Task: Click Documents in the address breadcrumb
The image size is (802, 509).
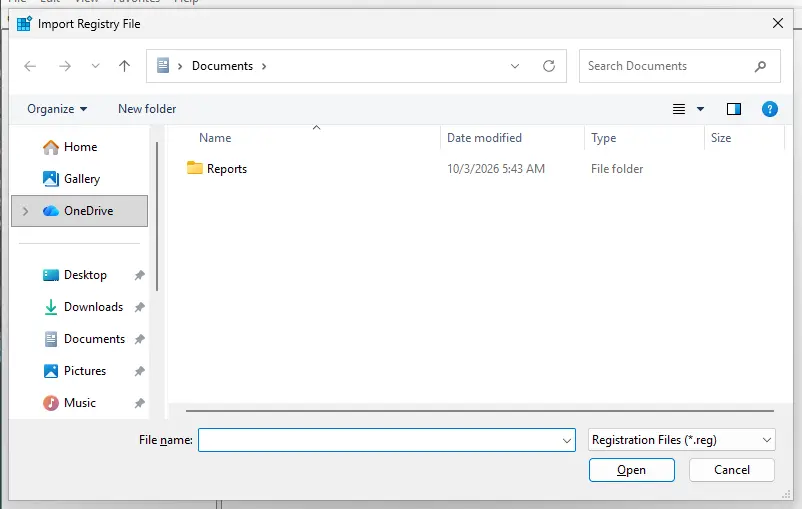Action: point(222,66)
